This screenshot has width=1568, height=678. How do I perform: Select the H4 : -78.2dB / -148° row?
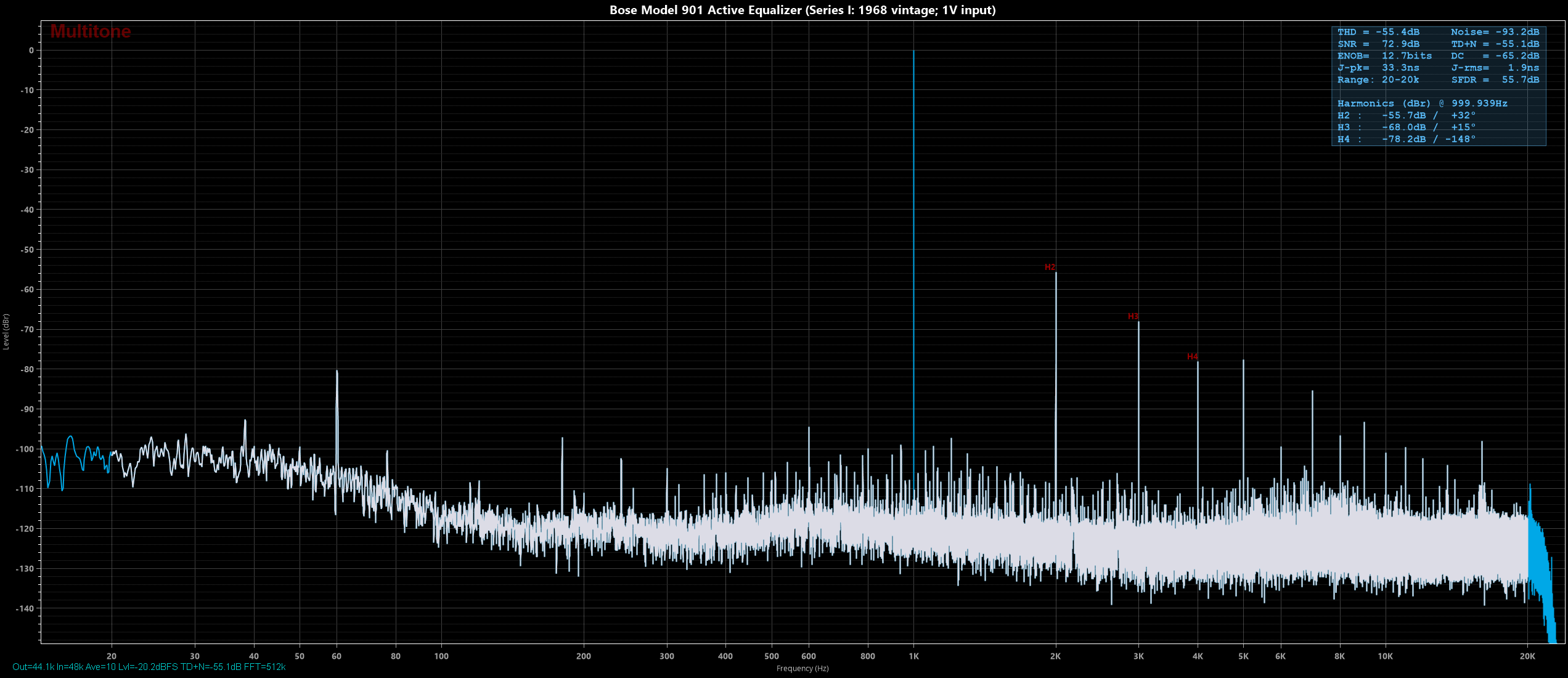(1407, 139)
